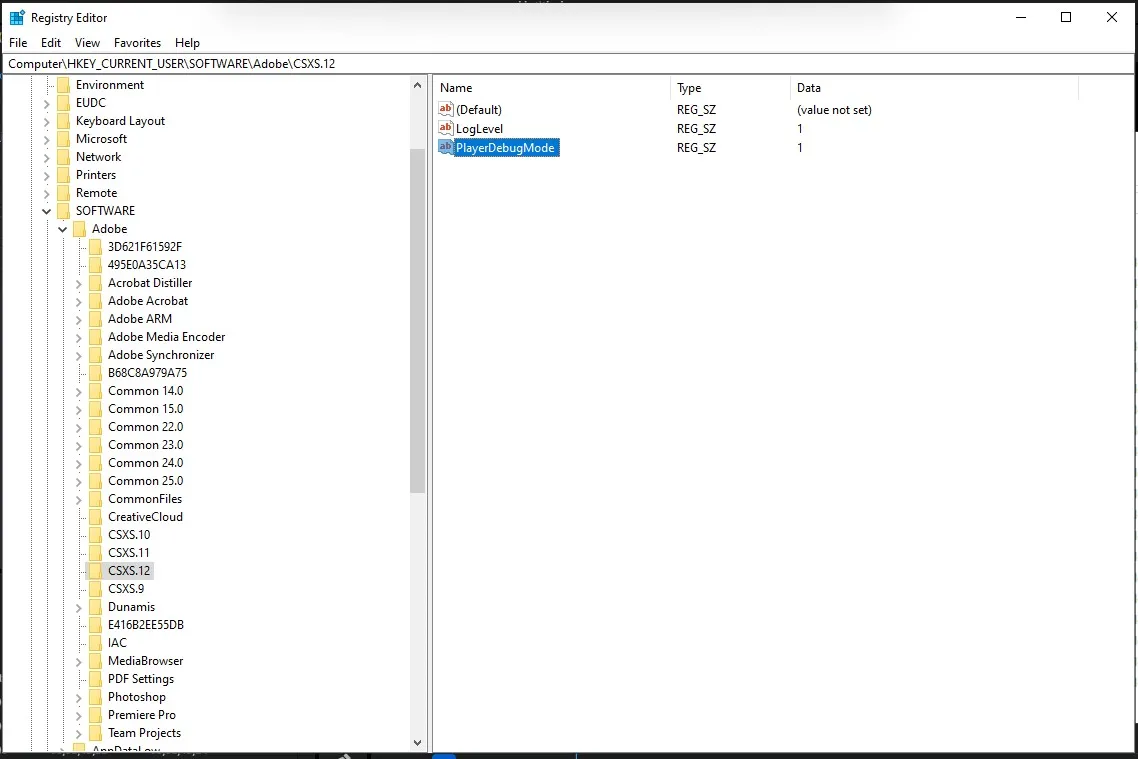The image size is (1138, 759).
Task: Click the registry path address bar
Action: tap(568, 64)
